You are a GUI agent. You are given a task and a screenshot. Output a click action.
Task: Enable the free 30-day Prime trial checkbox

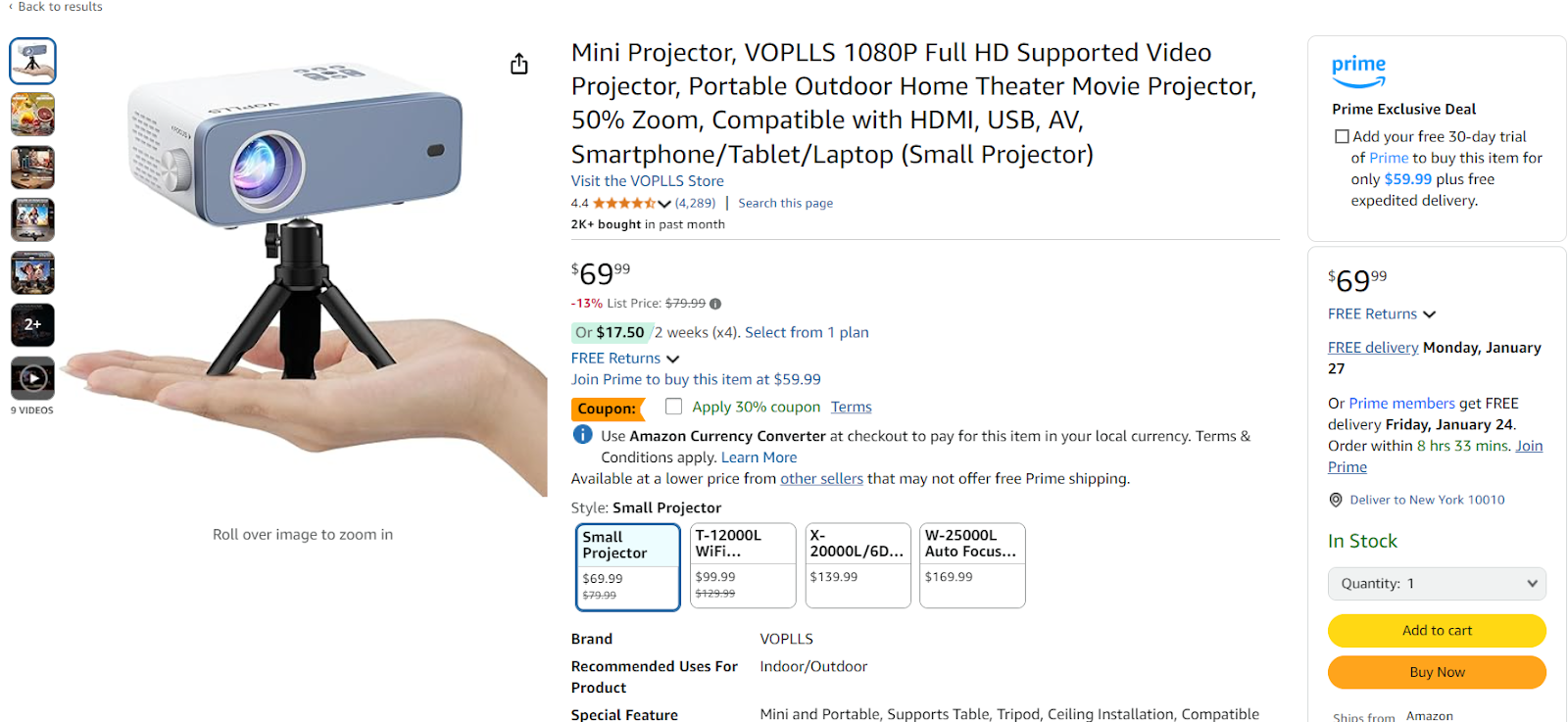tap(1342, 135)
